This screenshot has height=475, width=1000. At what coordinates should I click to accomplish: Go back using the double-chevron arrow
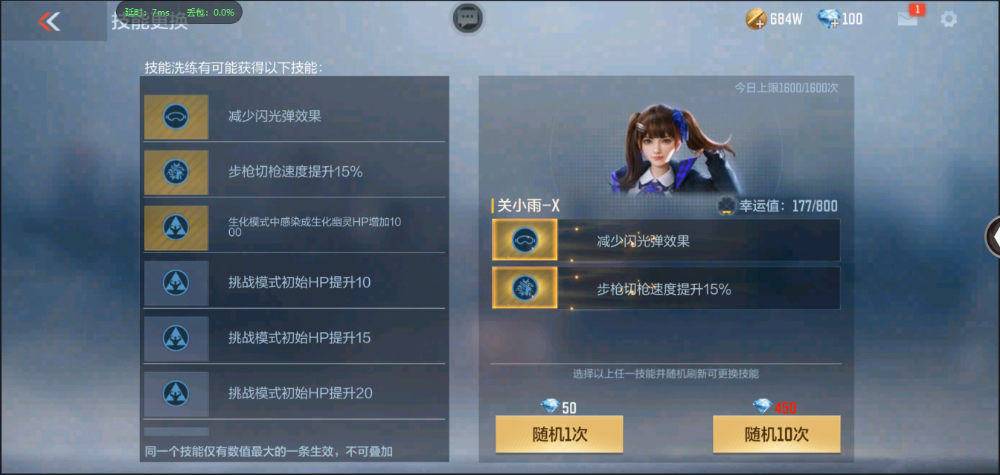pyautogui.click(x=48, y=21)
